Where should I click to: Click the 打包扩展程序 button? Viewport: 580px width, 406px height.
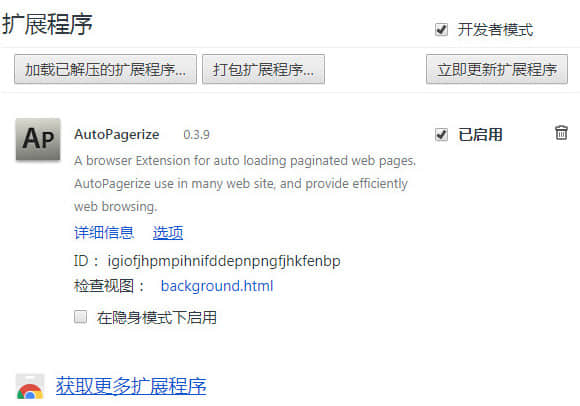click(263, 69)
